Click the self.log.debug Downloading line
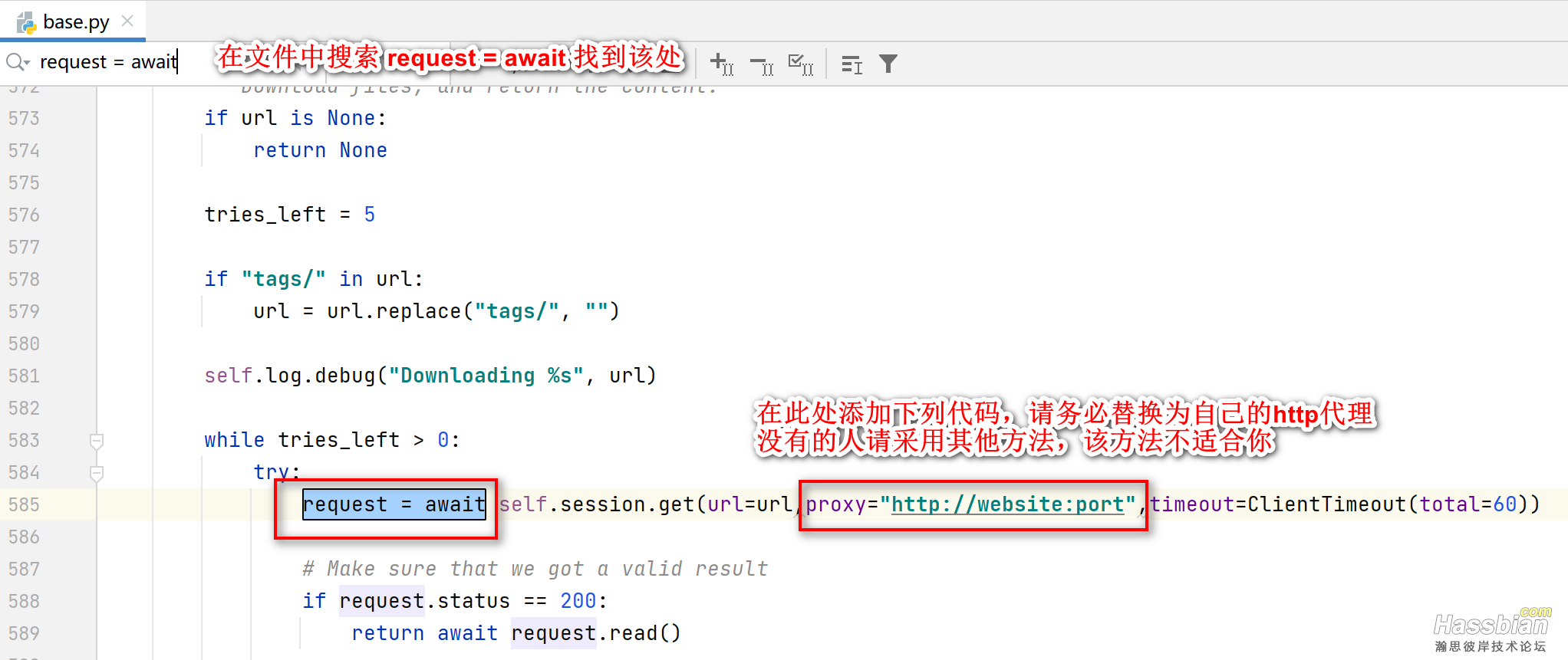 point(430,376)
